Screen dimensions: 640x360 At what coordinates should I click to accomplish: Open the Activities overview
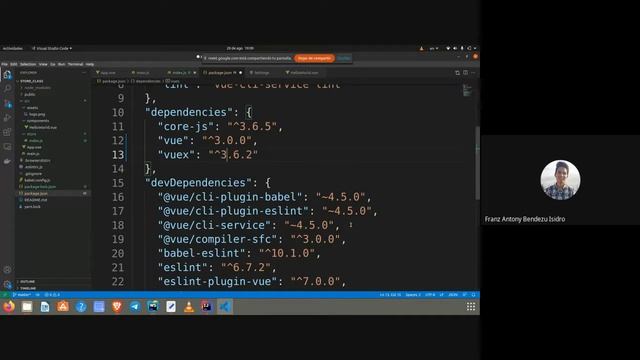pos(13,49)
